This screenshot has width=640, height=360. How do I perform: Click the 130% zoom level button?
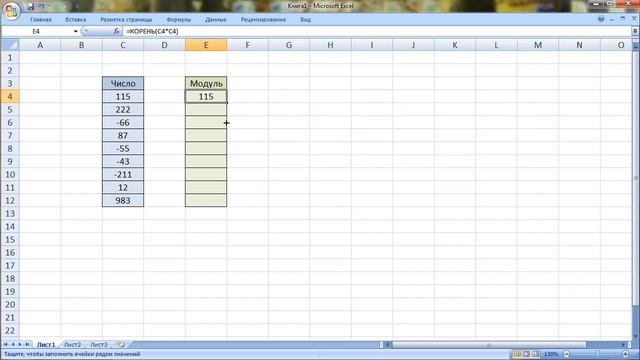551,354
